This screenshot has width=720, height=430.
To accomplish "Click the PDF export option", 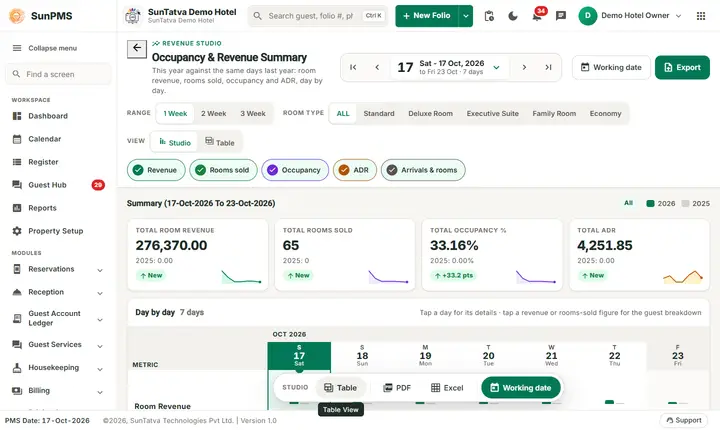I will pos(397,388).
